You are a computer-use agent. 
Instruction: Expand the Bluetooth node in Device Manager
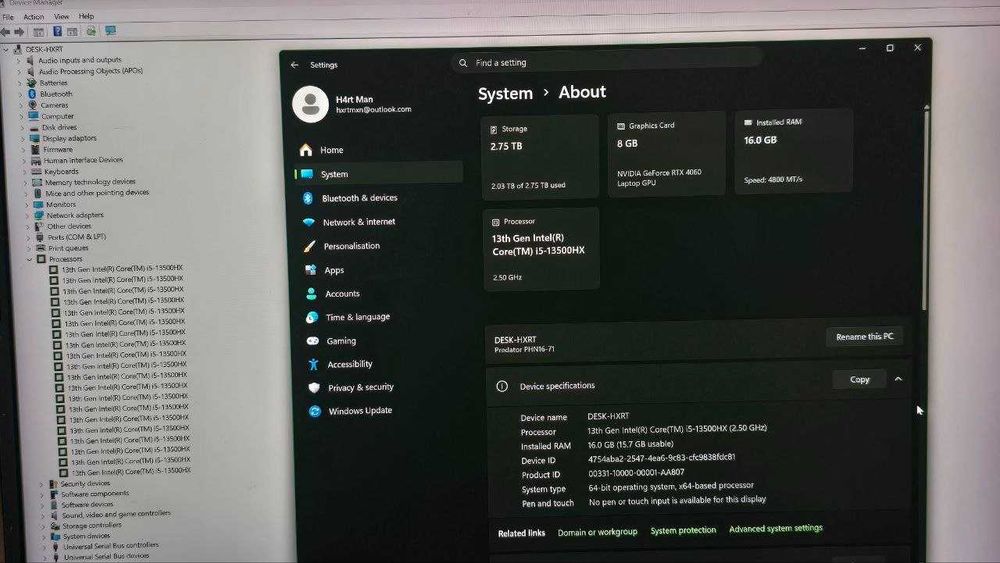point(20,94)
